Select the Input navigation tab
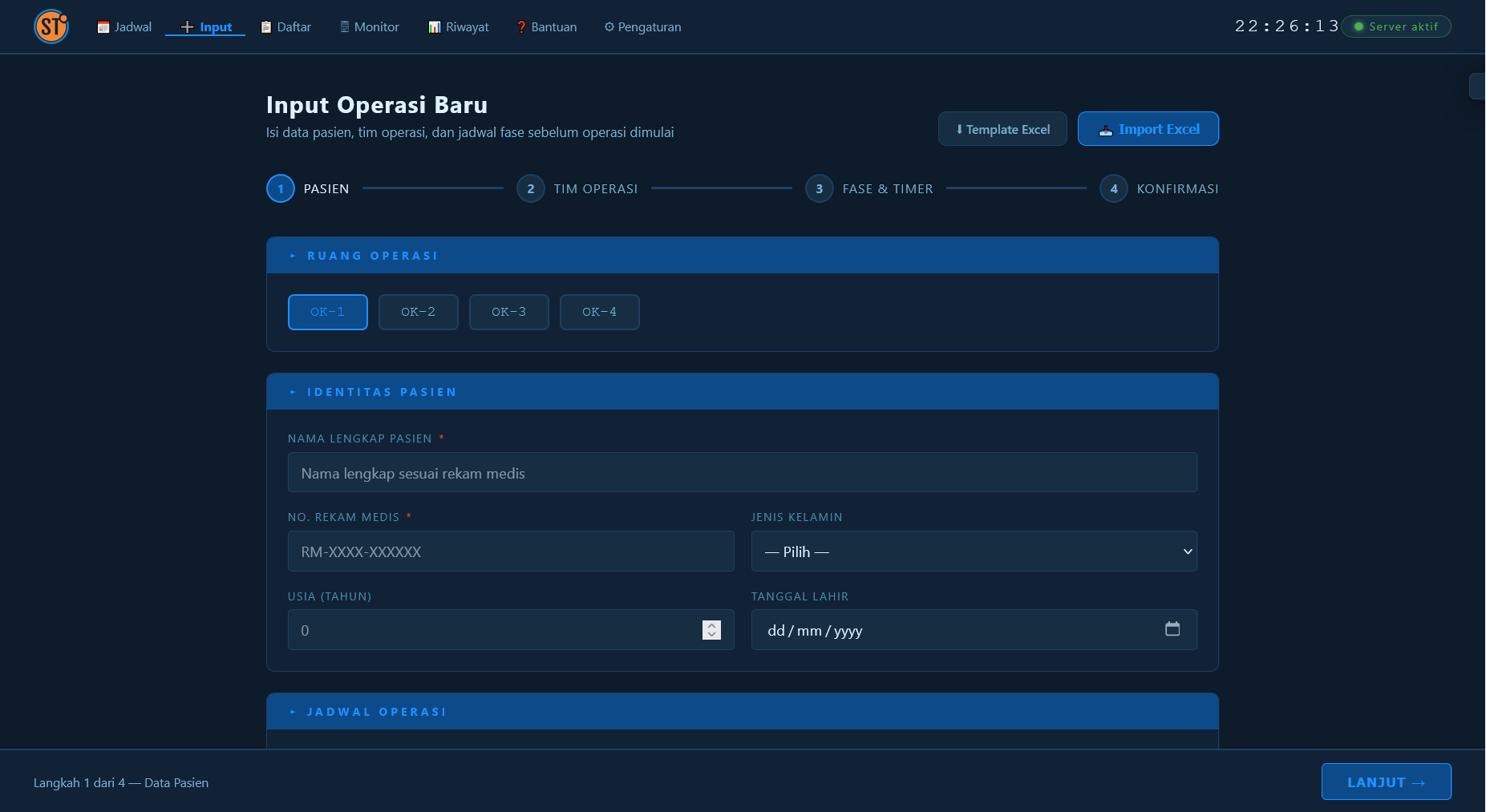The height and width of the screenshot is (812, 1486). point(205,26)
